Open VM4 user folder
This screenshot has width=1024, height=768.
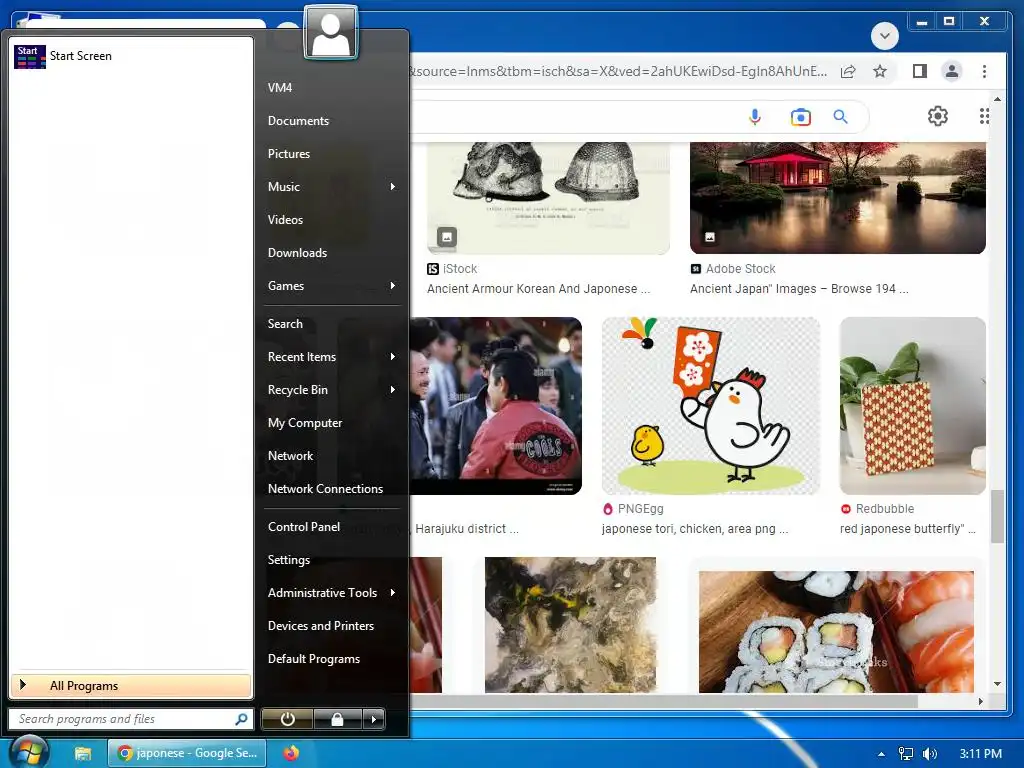[x=280, y=88]
